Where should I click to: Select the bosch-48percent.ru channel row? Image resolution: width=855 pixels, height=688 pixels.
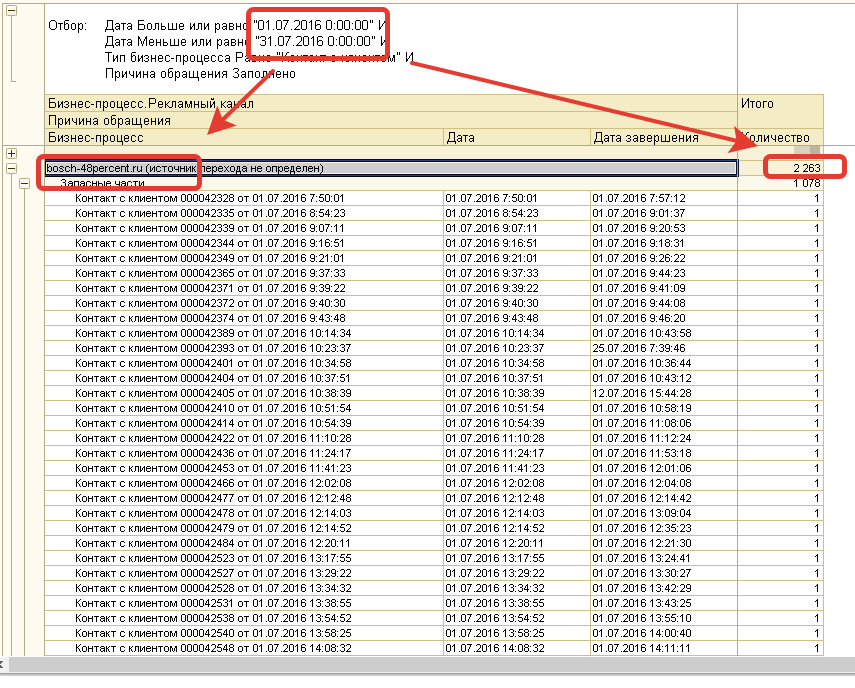(391, 168)
